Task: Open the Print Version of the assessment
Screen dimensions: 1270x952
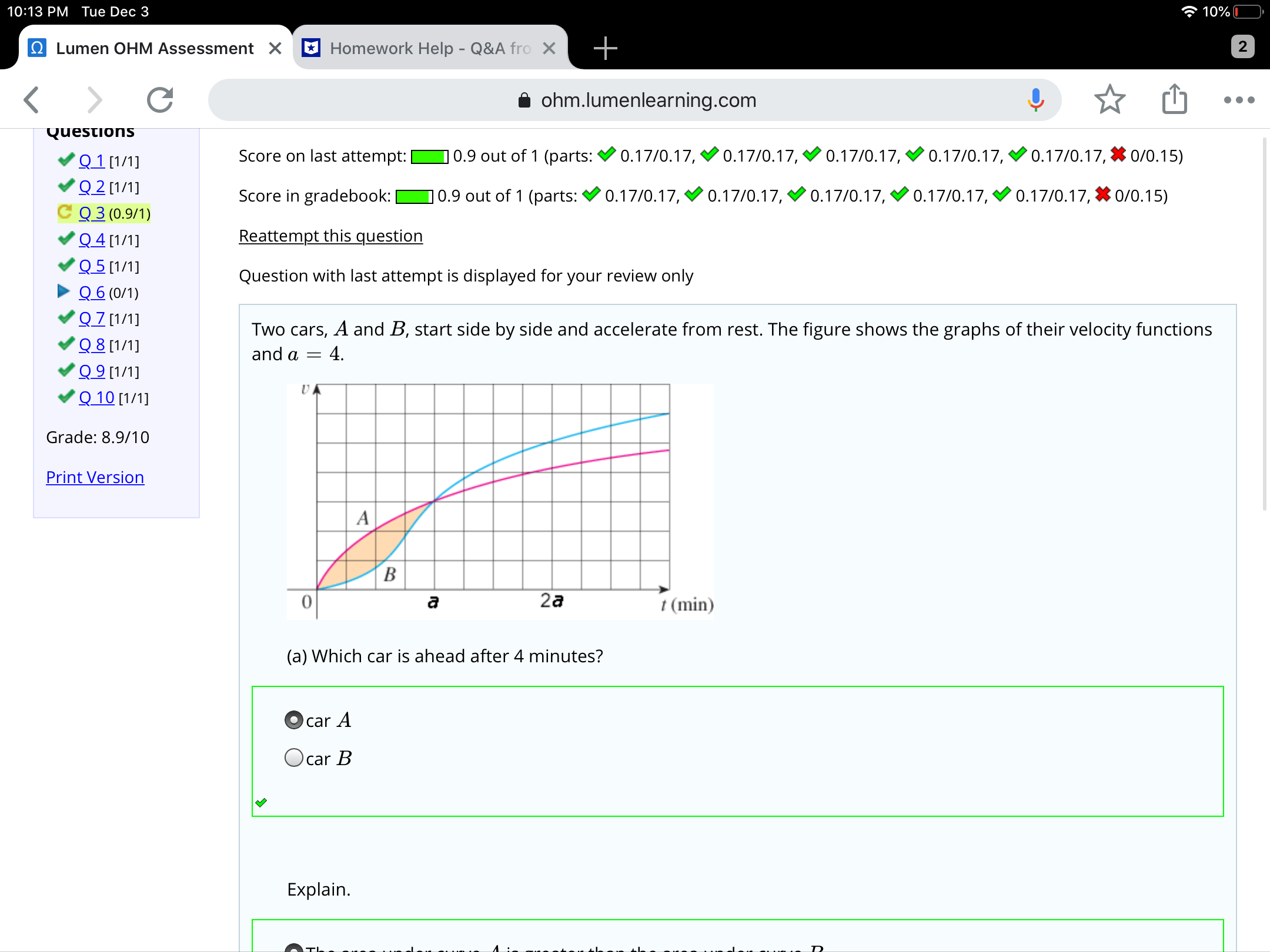Action: (95, 477)
